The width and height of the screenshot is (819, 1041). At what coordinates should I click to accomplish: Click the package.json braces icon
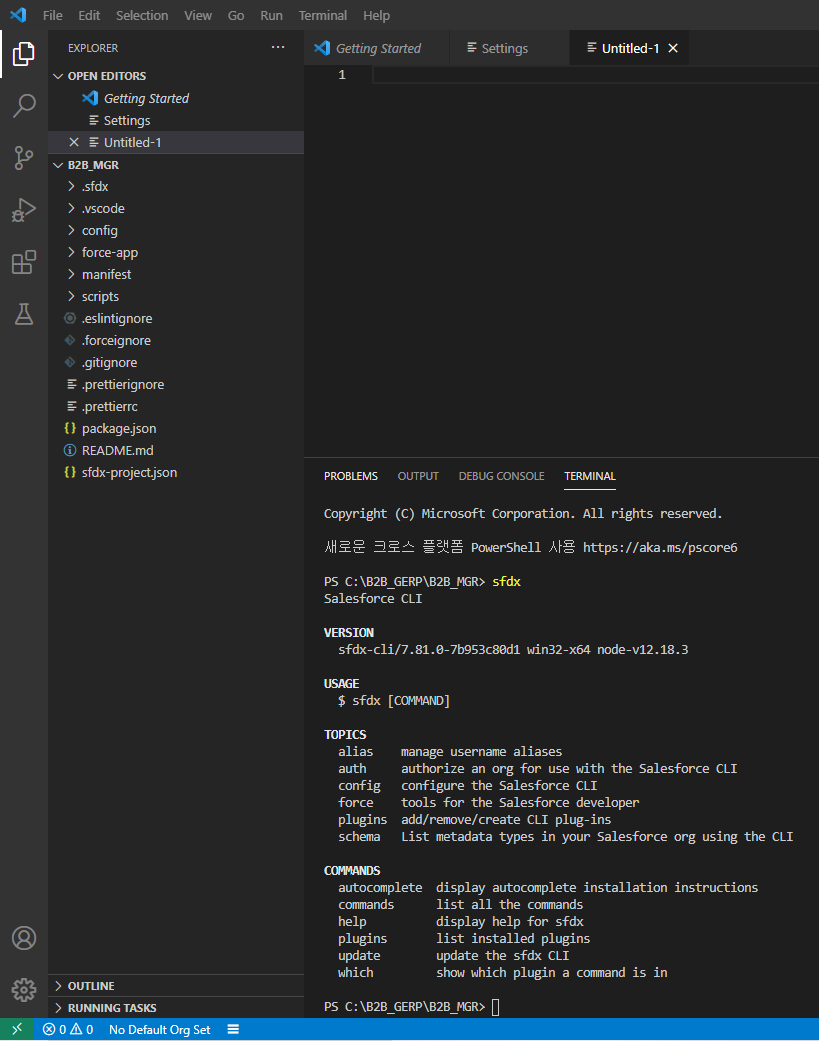coord(70,428)
